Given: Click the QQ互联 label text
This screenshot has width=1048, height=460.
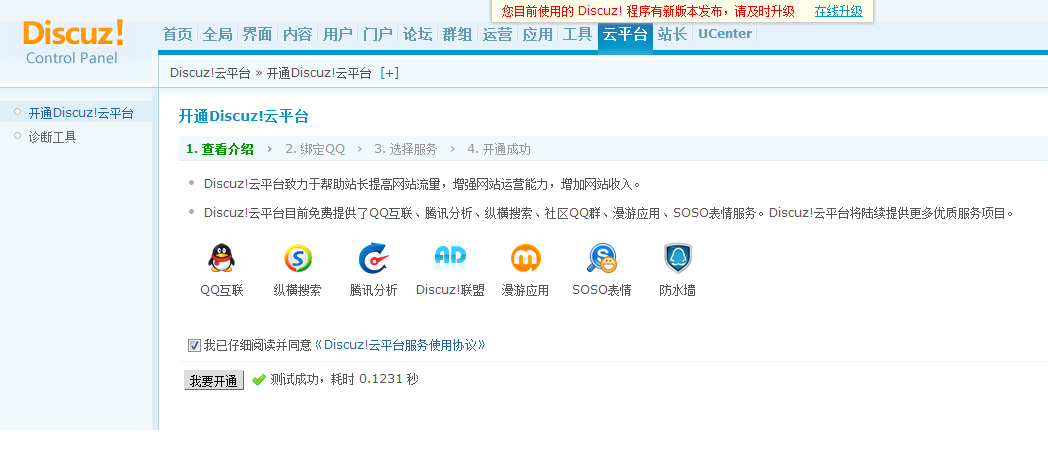Looking at the screenshot, I should point(222,290).
